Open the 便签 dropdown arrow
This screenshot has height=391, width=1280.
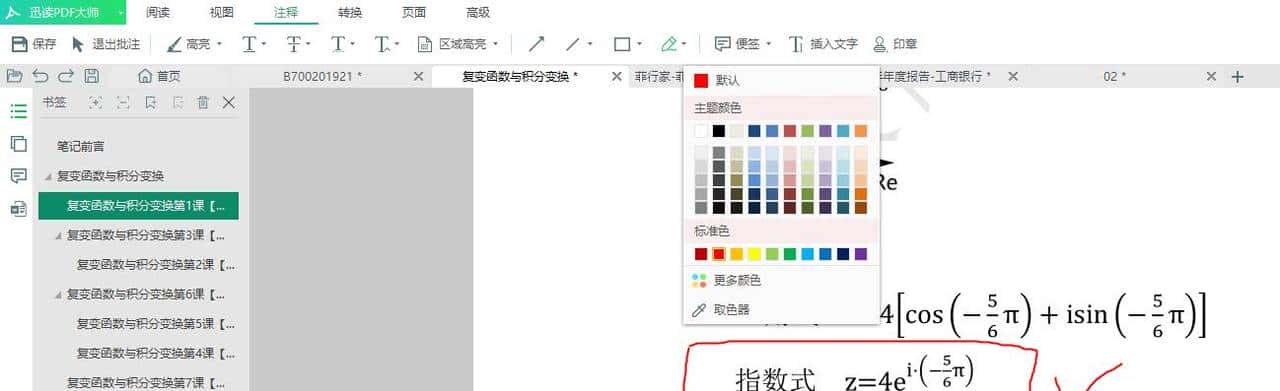[768, 44]
